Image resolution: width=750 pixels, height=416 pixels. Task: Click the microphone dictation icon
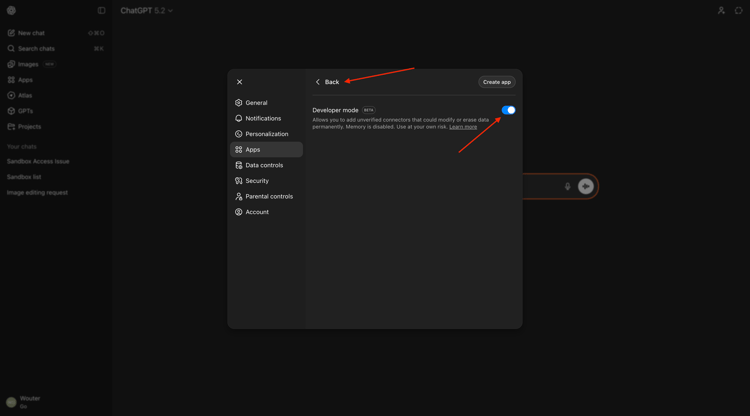click(567, 186)
